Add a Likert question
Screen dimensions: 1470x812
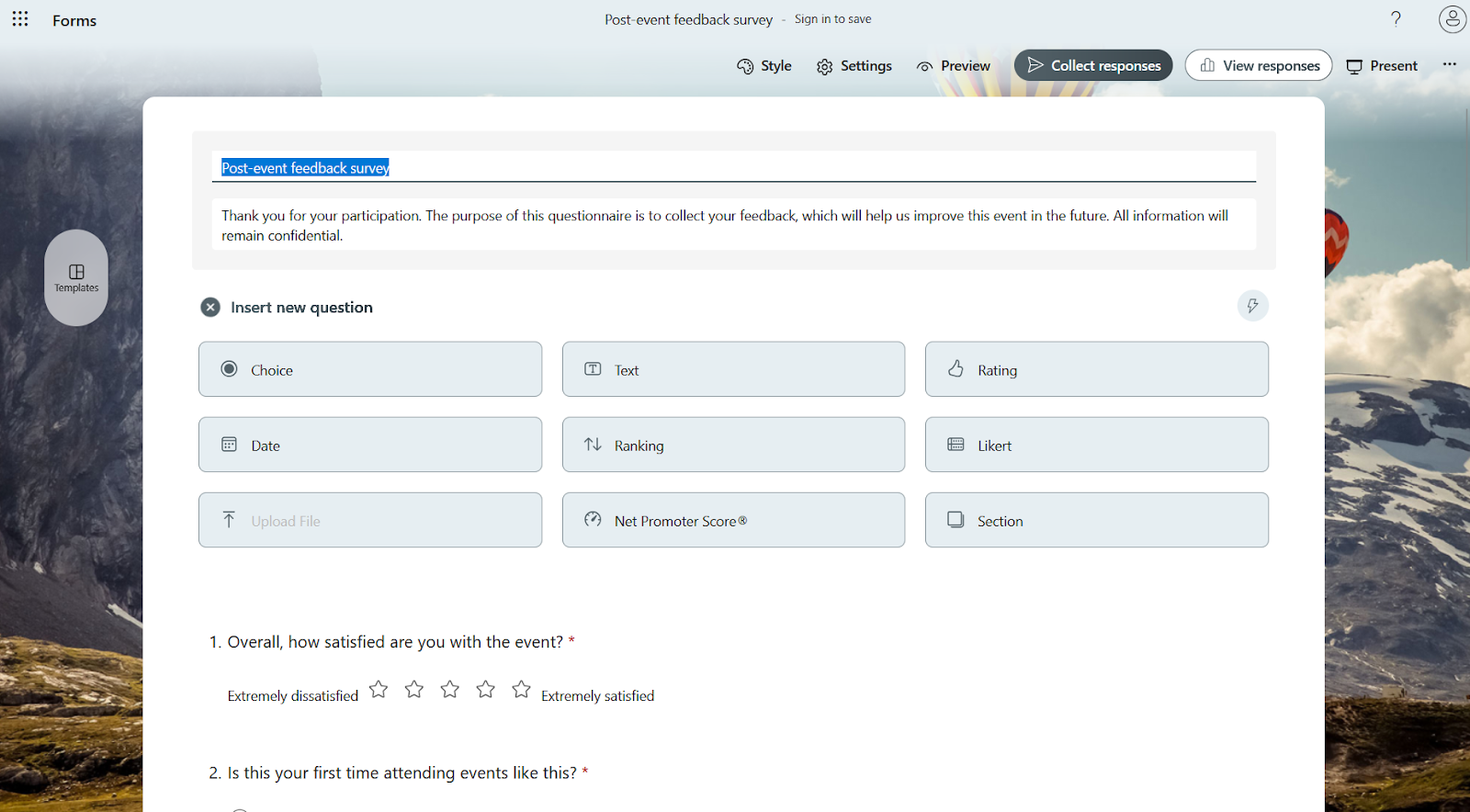[1095, 445]
